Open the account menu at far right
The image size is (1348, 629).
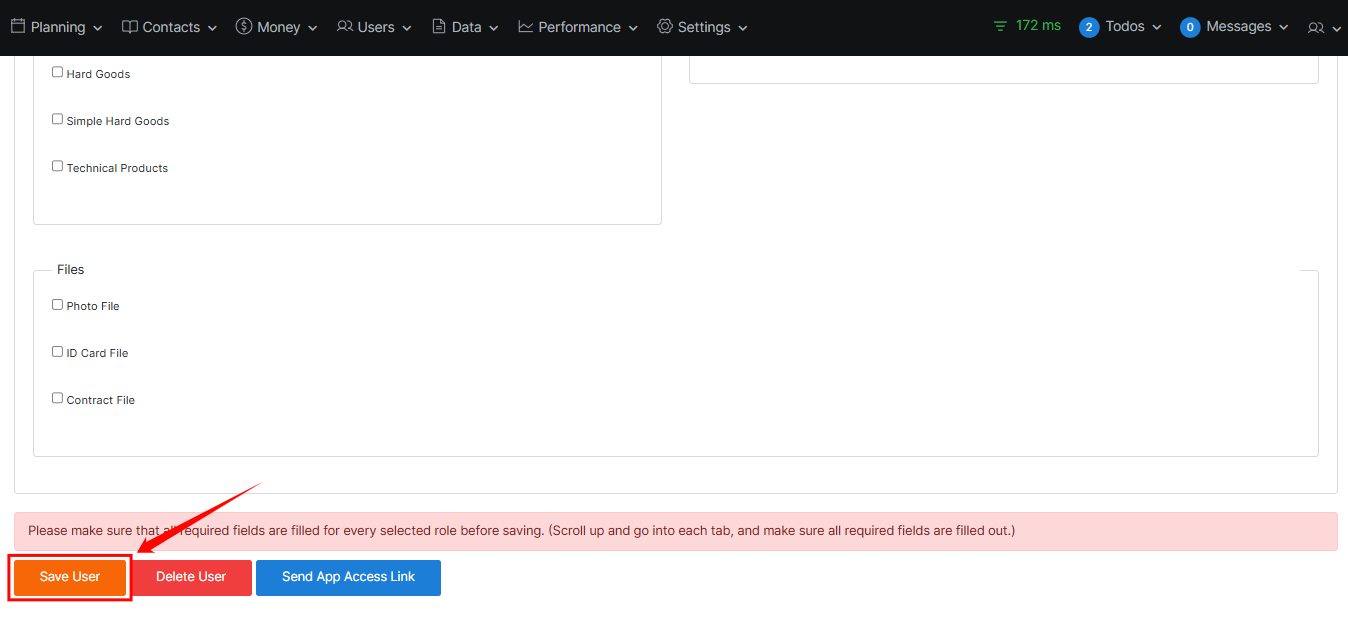(x=1323, y=28)
